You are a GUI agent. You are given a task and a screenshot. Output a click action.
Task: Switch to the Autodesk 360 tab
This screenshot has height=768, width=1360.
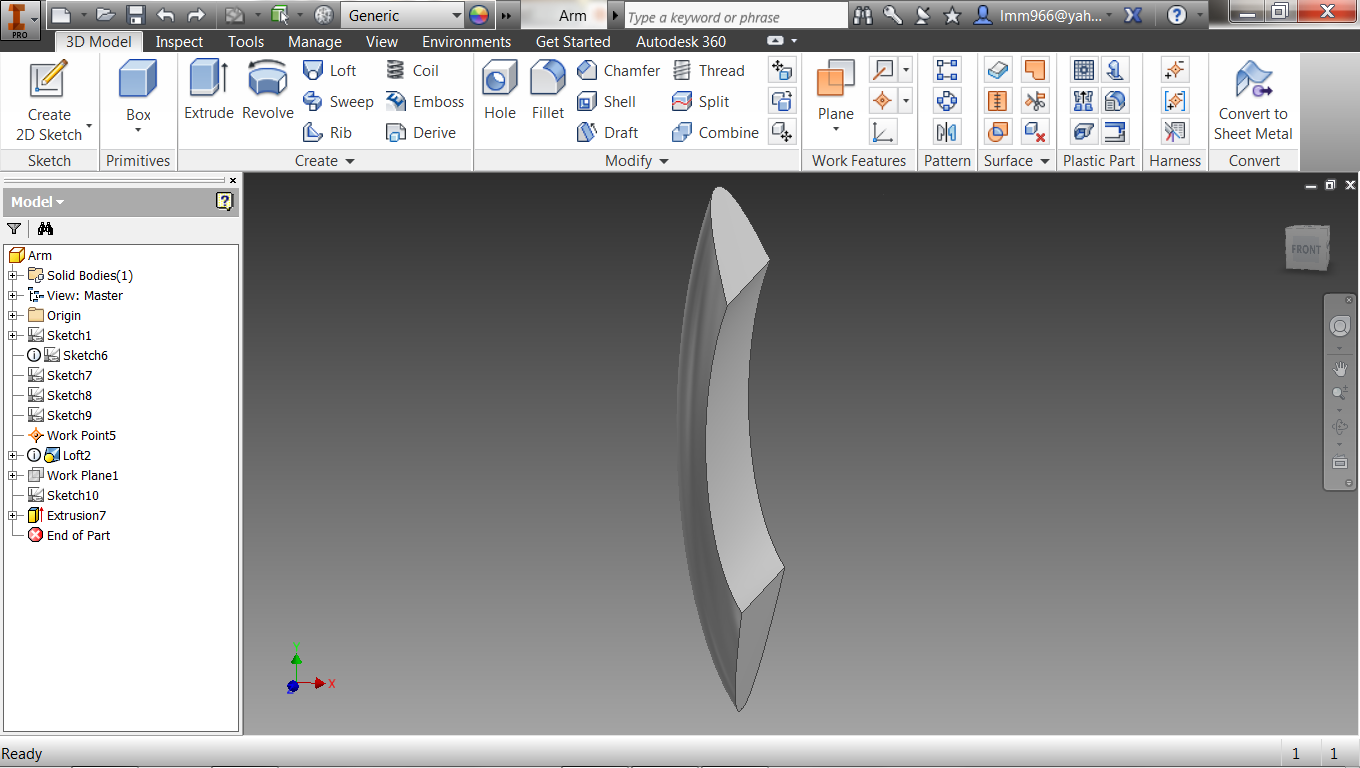(681, 42)
